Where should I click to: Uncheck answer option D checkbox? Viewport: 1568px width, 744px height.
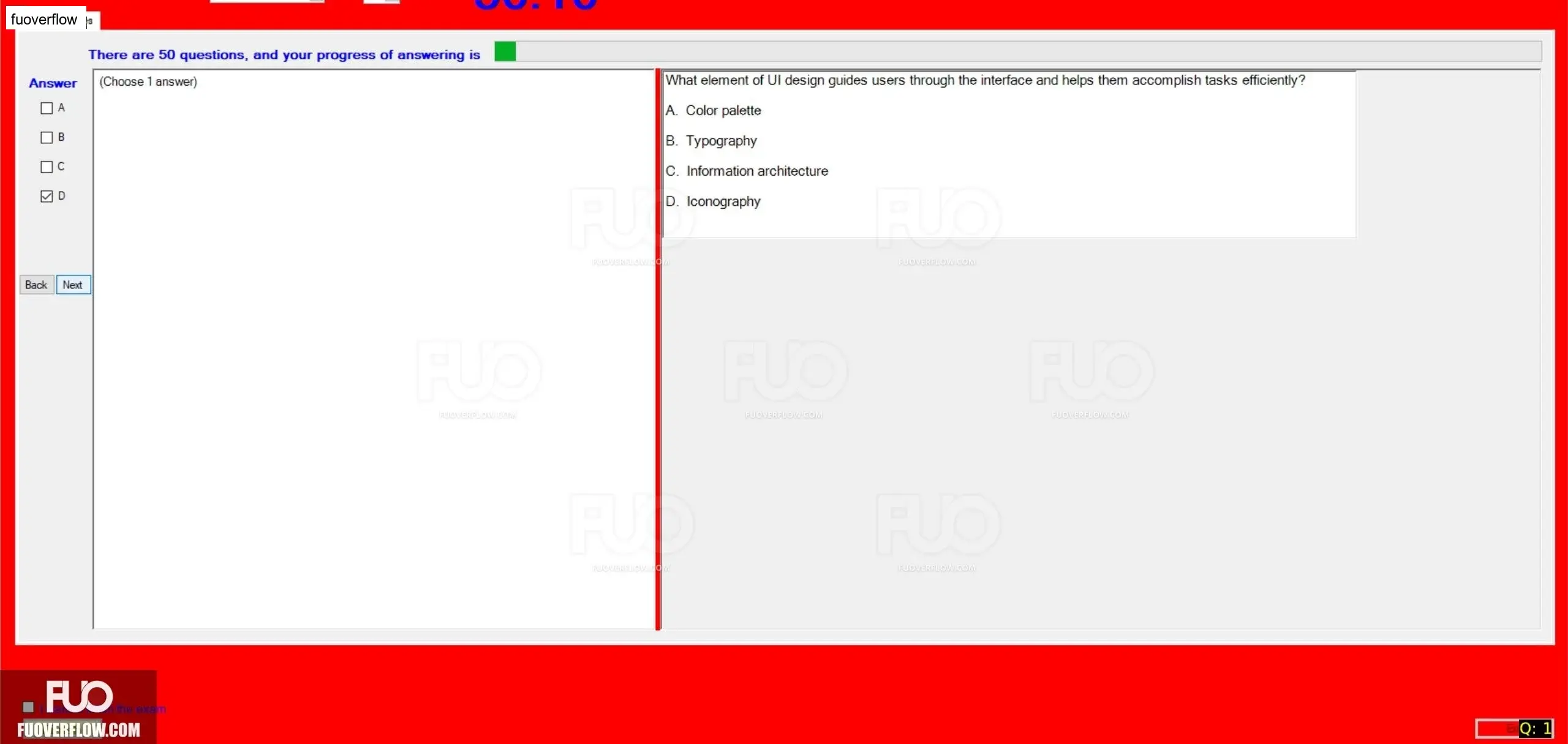point(47,197)
